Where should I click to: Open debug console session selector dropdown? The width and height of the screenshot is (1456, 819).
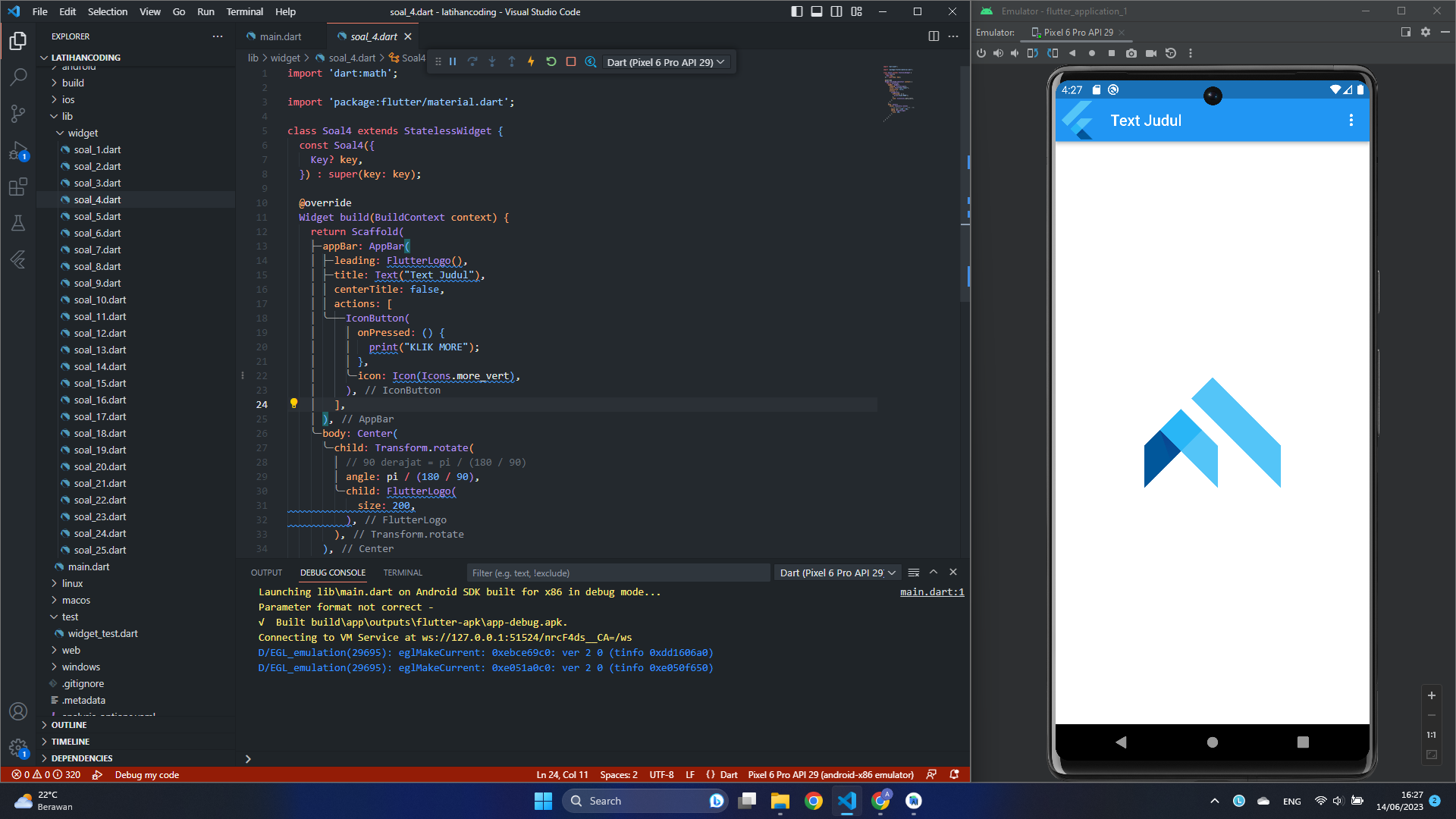tap(837, 573)
